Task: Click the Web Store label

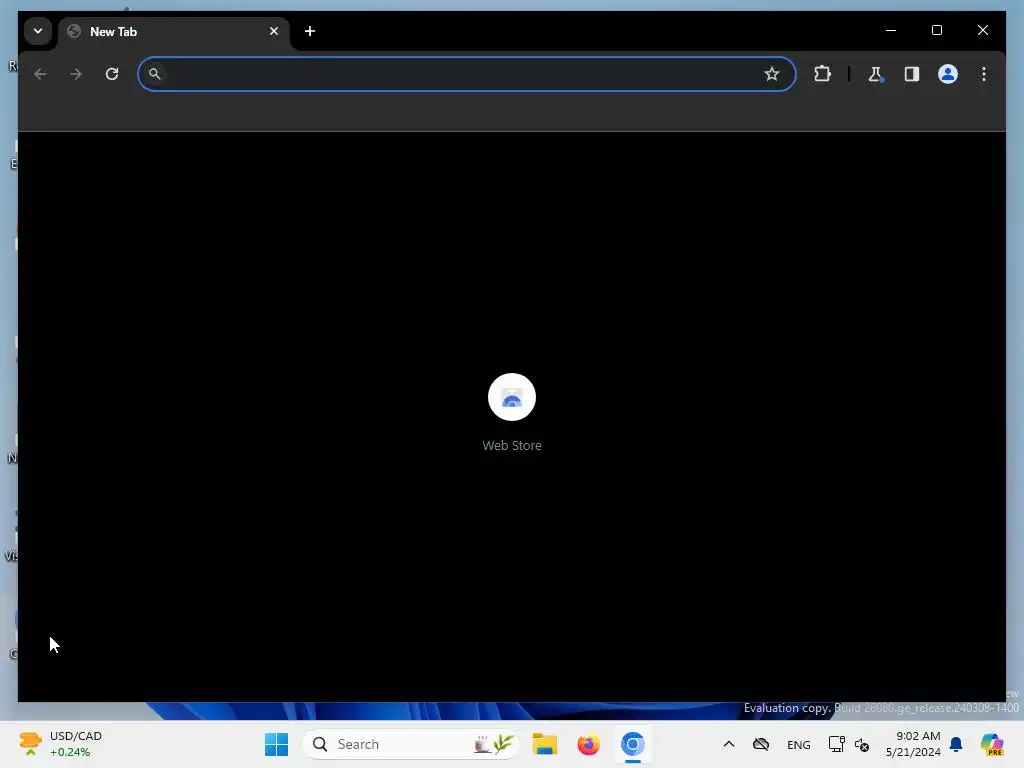Action: (512, 445)
